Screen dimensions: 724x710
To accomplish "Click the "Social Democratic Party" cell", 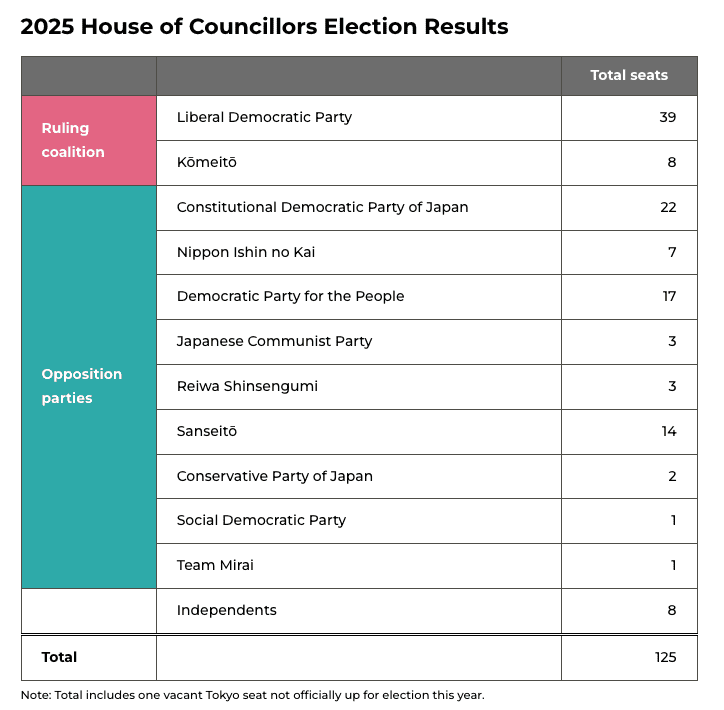I will pyautogui.click(x=261, y=520).
